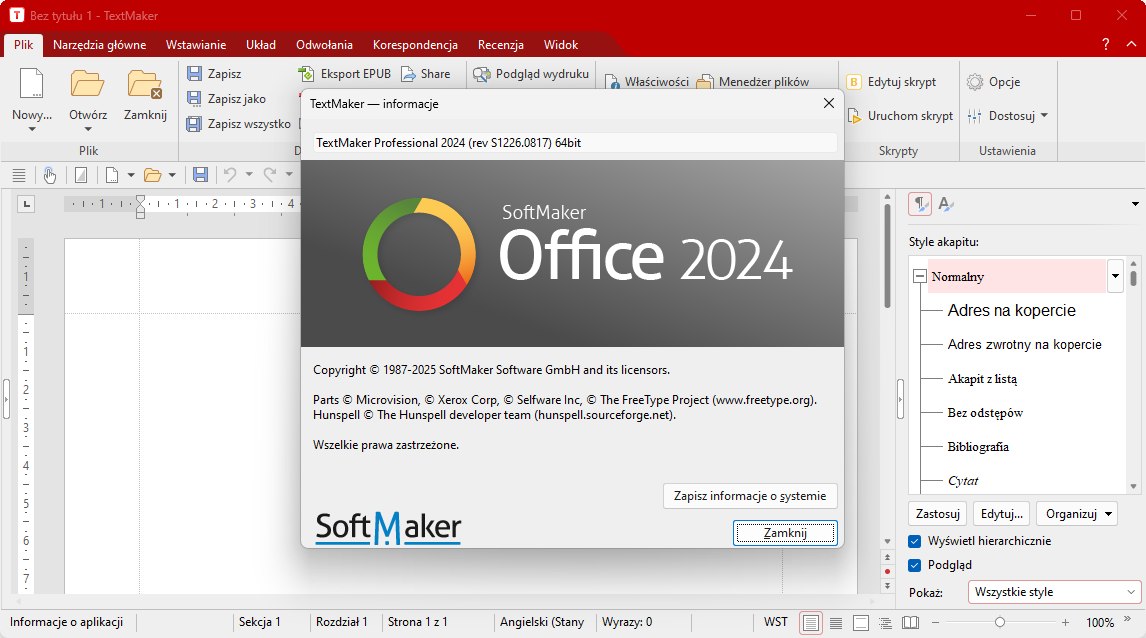Expand the Otwórz dropdown arrow

click(88, 129)
